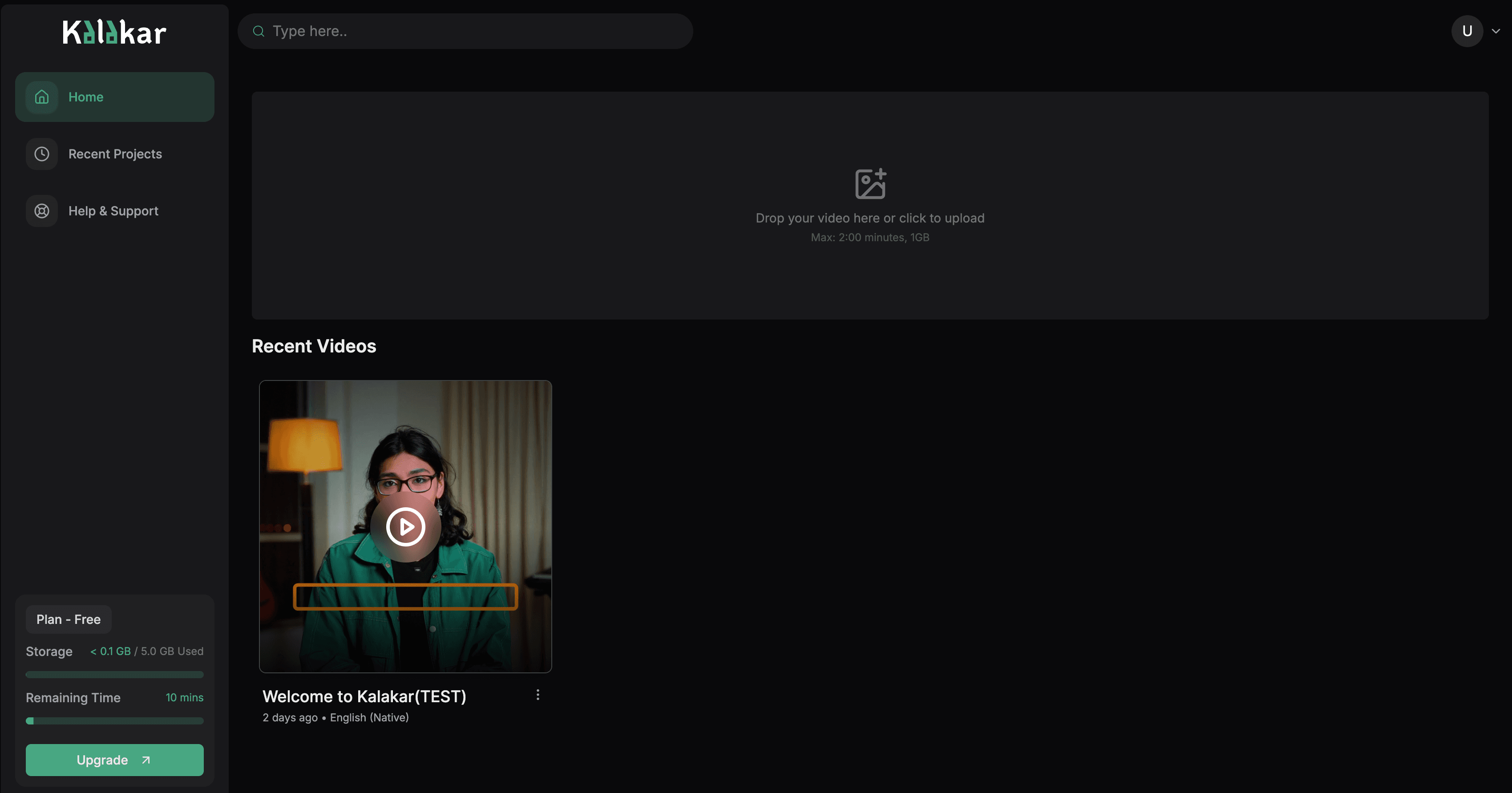The height and width of the screenshot is (793, 1512).
Task: Click the Upgrade button
Action: pos(114,760)
